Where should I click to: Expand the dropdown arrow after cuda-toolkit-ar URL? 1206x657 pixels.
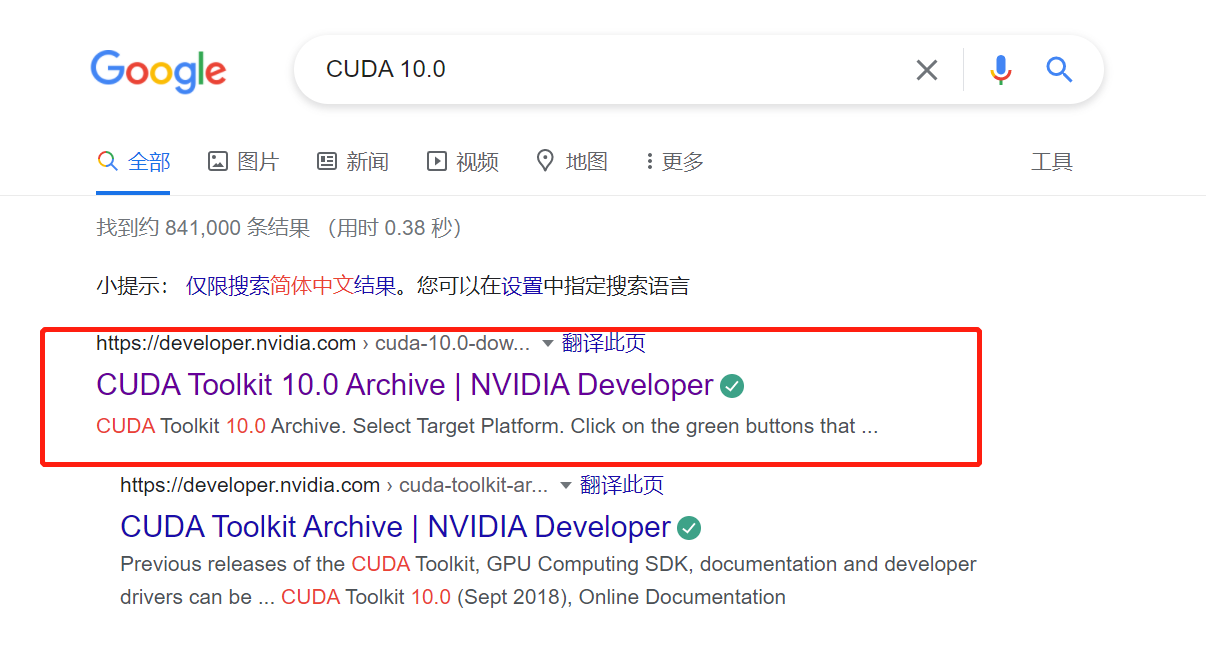(x=563, y=484)
